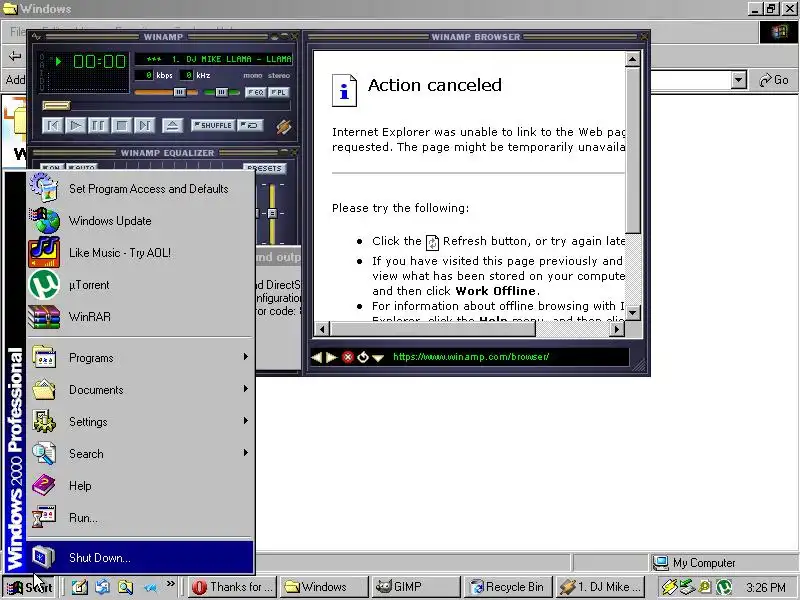Open the equalizer PRESETS menu
Viewport: 800px width, 600px height.
coord(265,168)
